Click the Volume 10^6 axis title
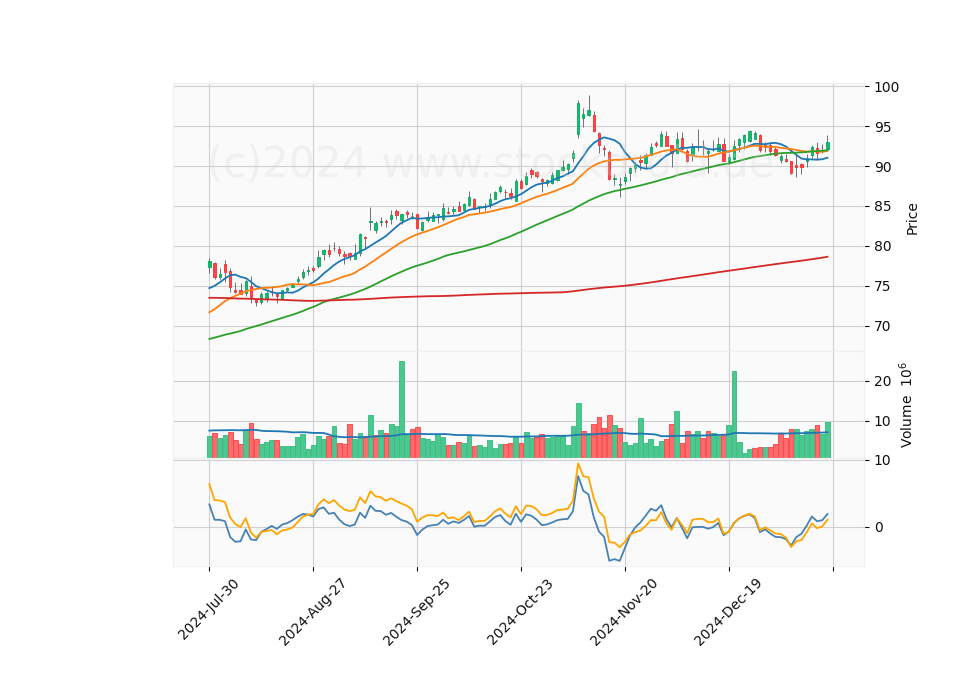 click(906, 405)
